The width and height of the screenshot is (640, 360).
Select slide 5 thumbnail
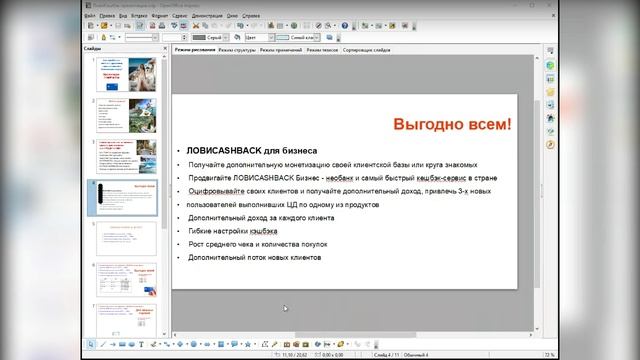tap(126, 239)
